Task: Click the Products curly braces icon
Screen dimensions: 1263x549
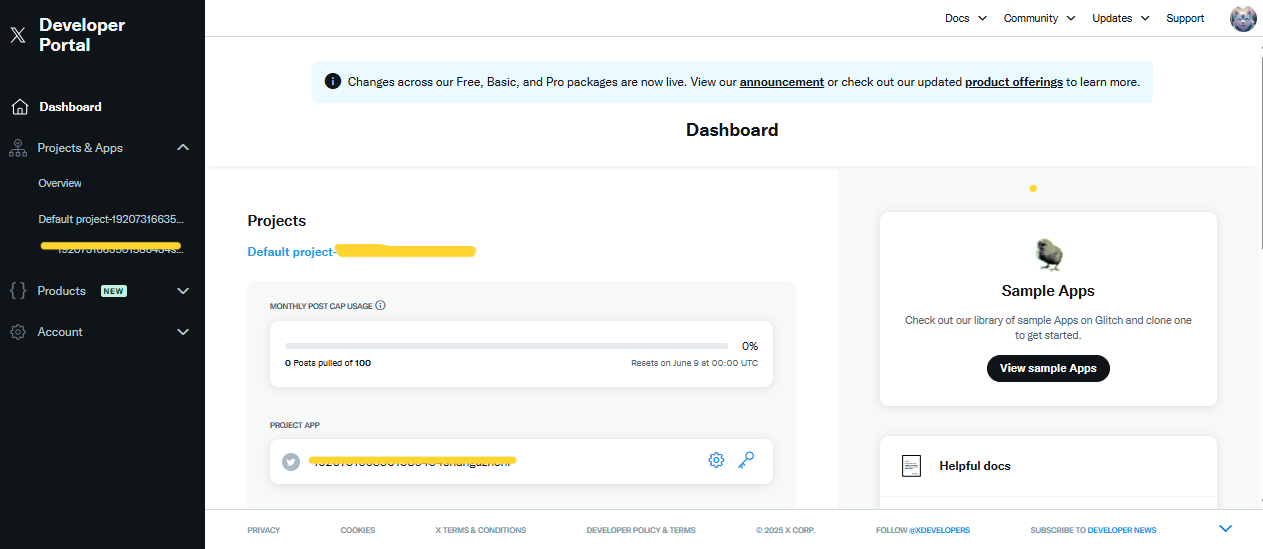Action: [18, 291]
